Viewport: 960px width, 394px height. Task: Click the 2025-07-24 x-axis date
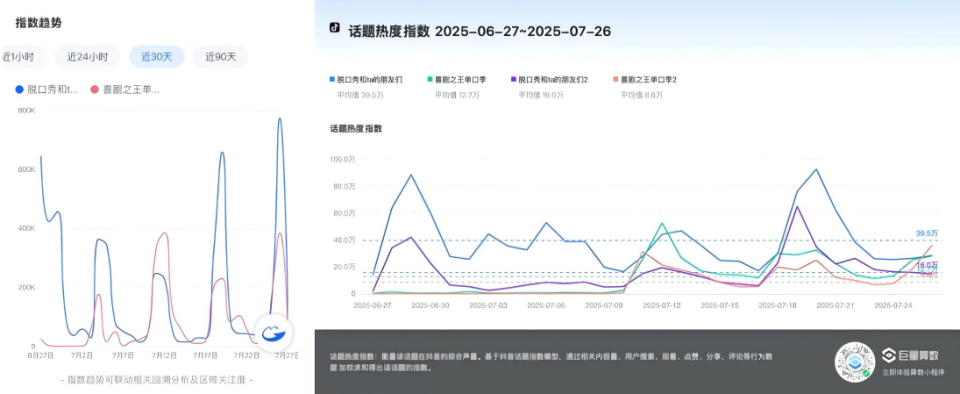(x=893, y=304)
